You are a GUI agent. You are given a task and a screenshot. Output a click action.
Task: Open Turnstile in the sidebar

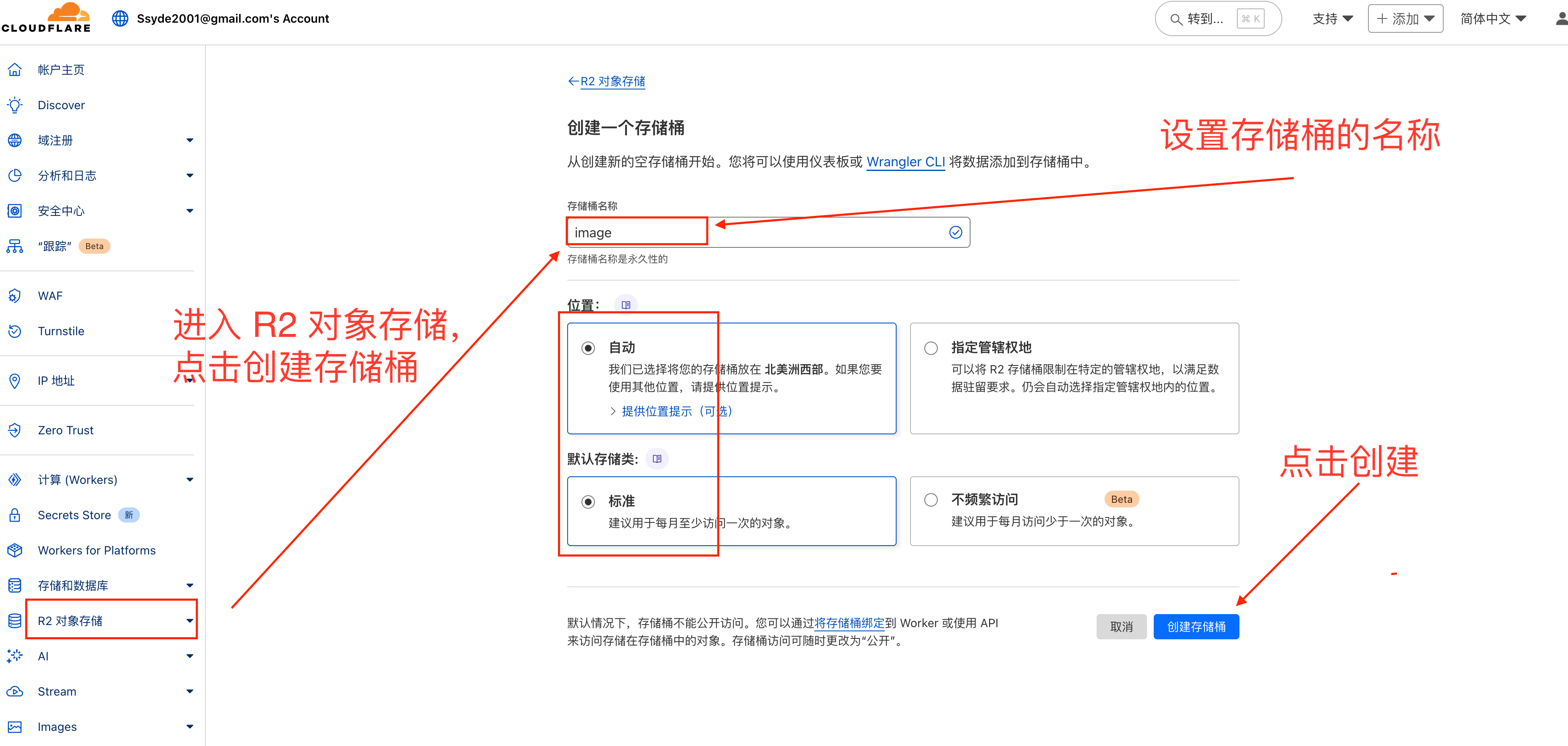[x=61, y=331]
